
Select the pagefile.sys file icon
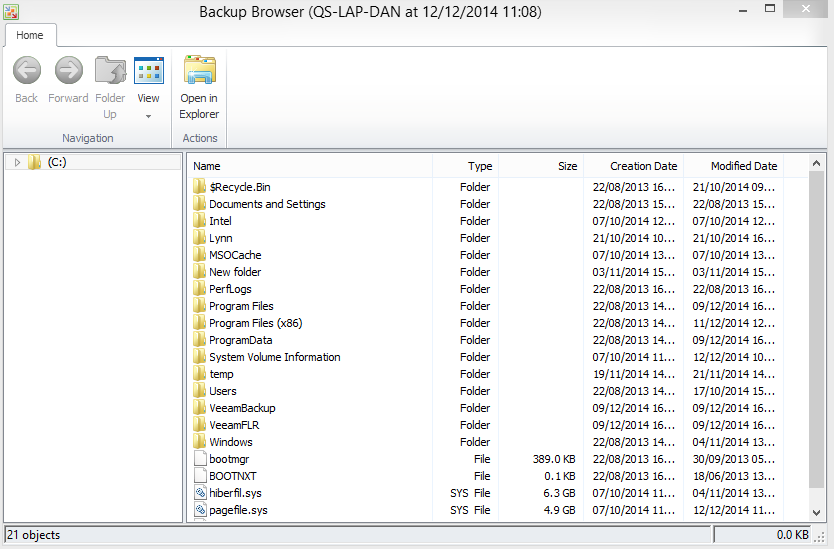(200, 510)
